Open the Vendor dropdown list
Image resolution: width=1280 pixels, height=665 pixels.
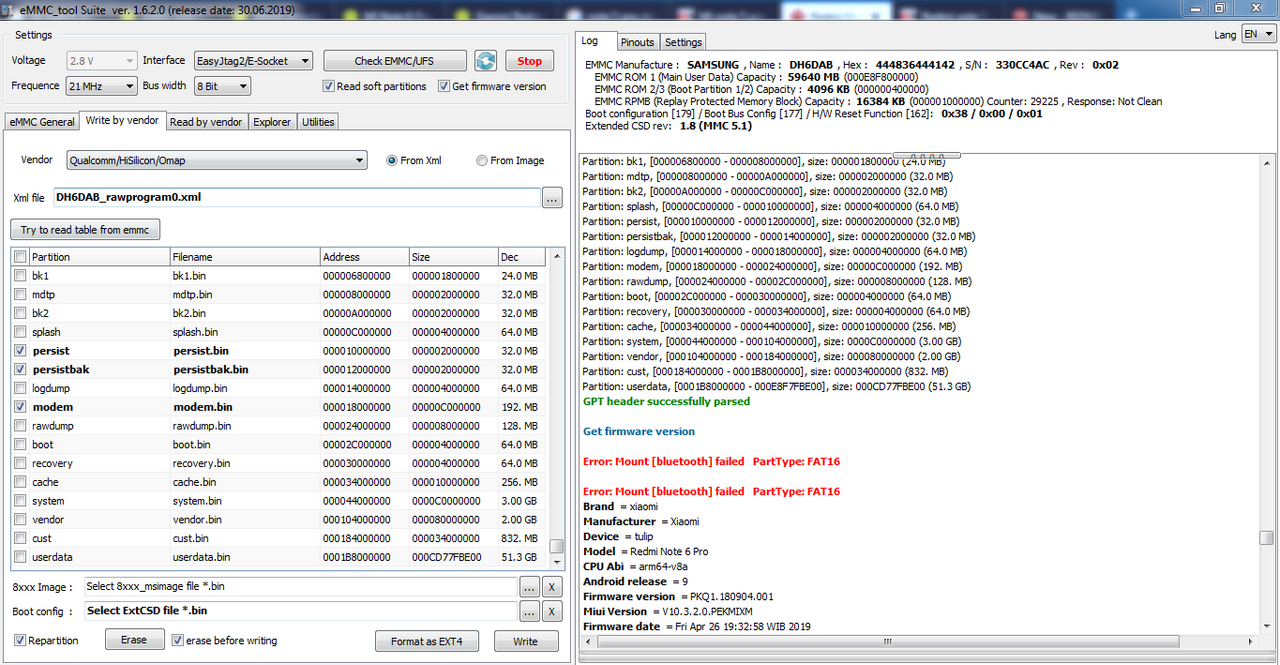coord(360,161)
